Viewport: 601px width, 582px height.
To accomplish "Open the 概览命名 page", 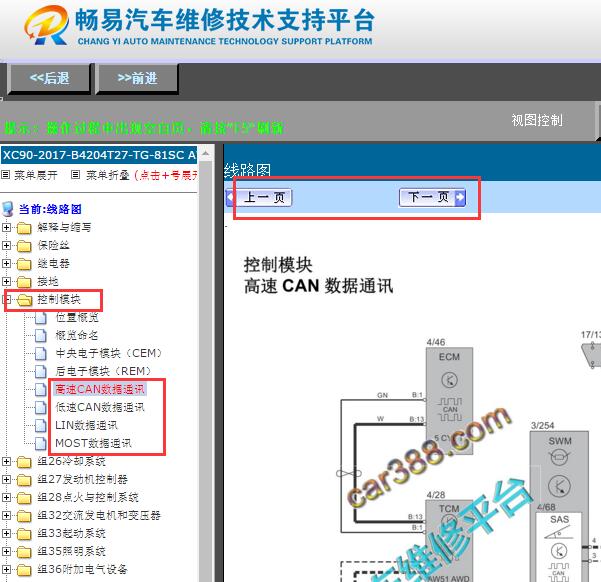I will coord(77,335).
